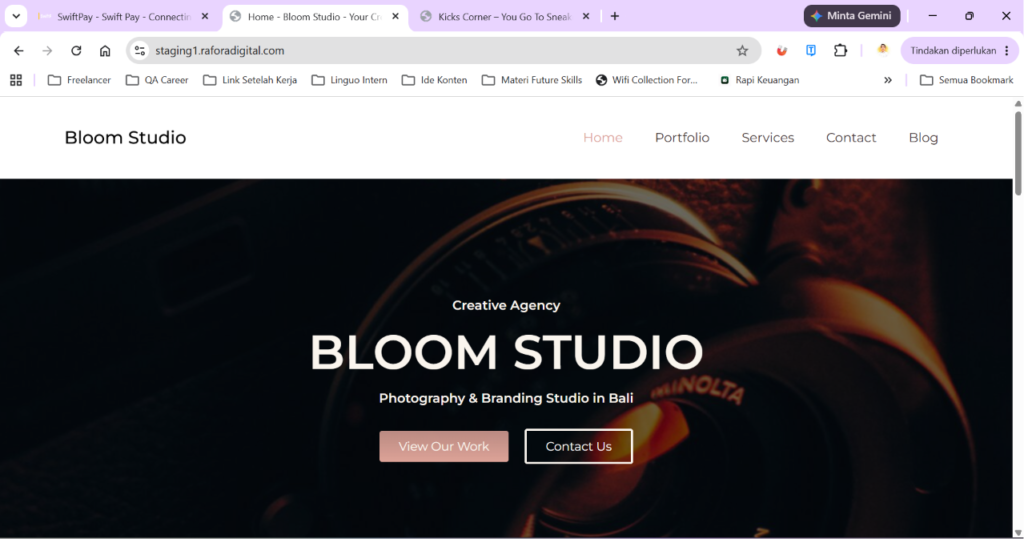Open the Home menu item
The height and width of the screenshot is (539, 1024).
click(603, 138)
